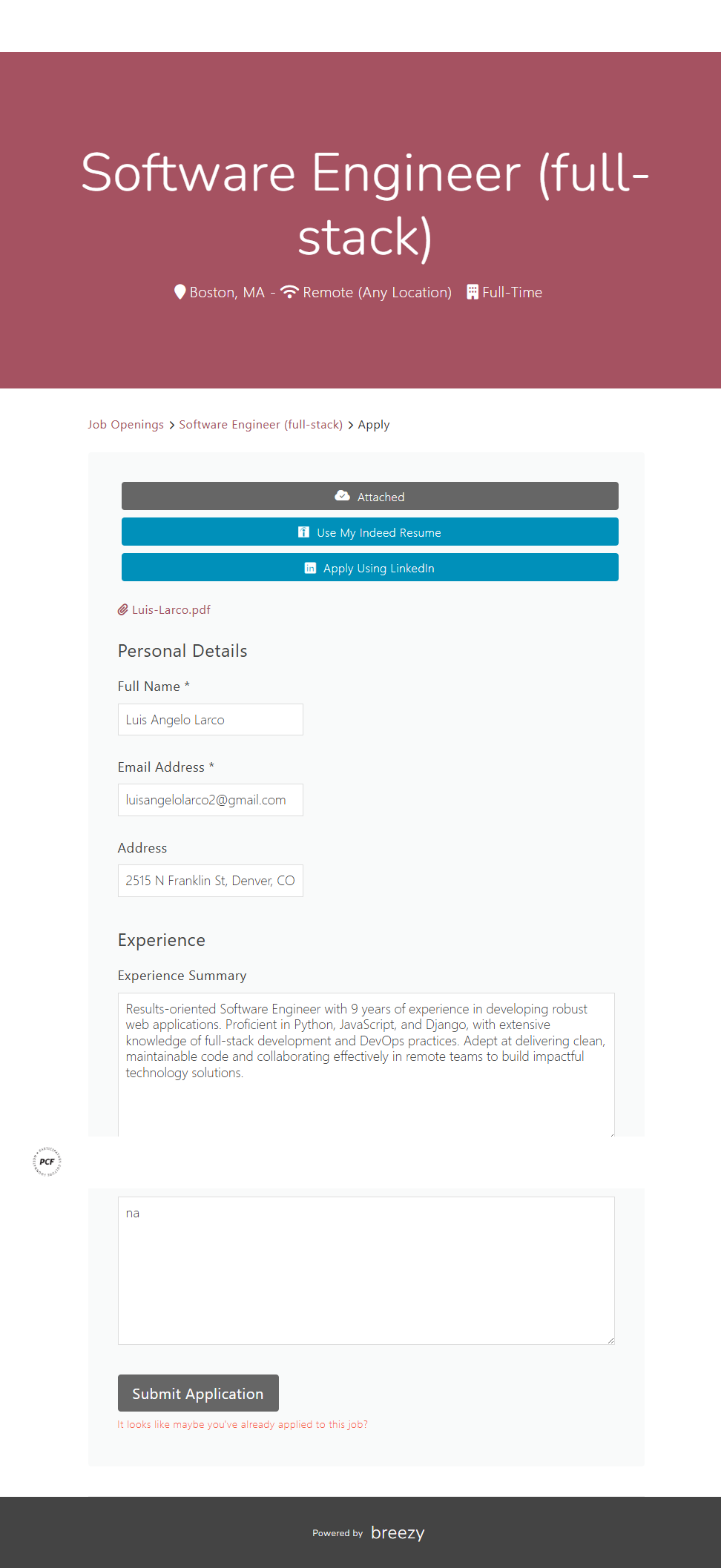Image resolution: width=721 pixels, height=1568 pixels.
Task: Click the building icon beside Full-Time
Action: pos(473,292)
